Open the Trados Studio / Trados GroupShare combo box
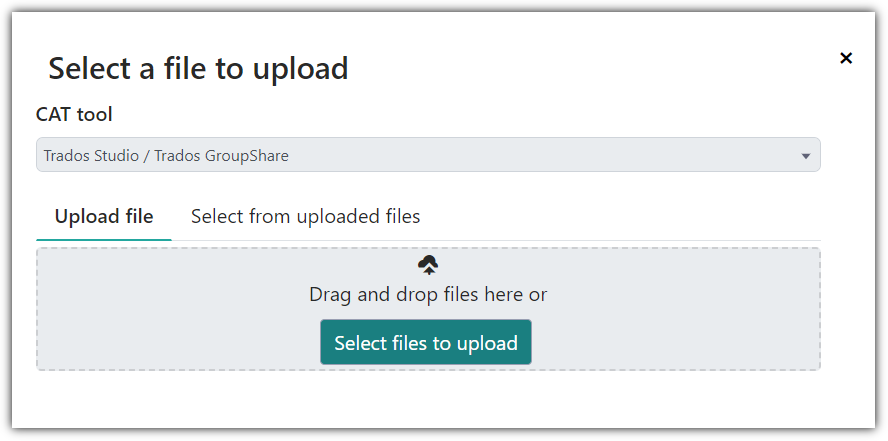This screenshot has height=441, width=888. click(428, 155)
